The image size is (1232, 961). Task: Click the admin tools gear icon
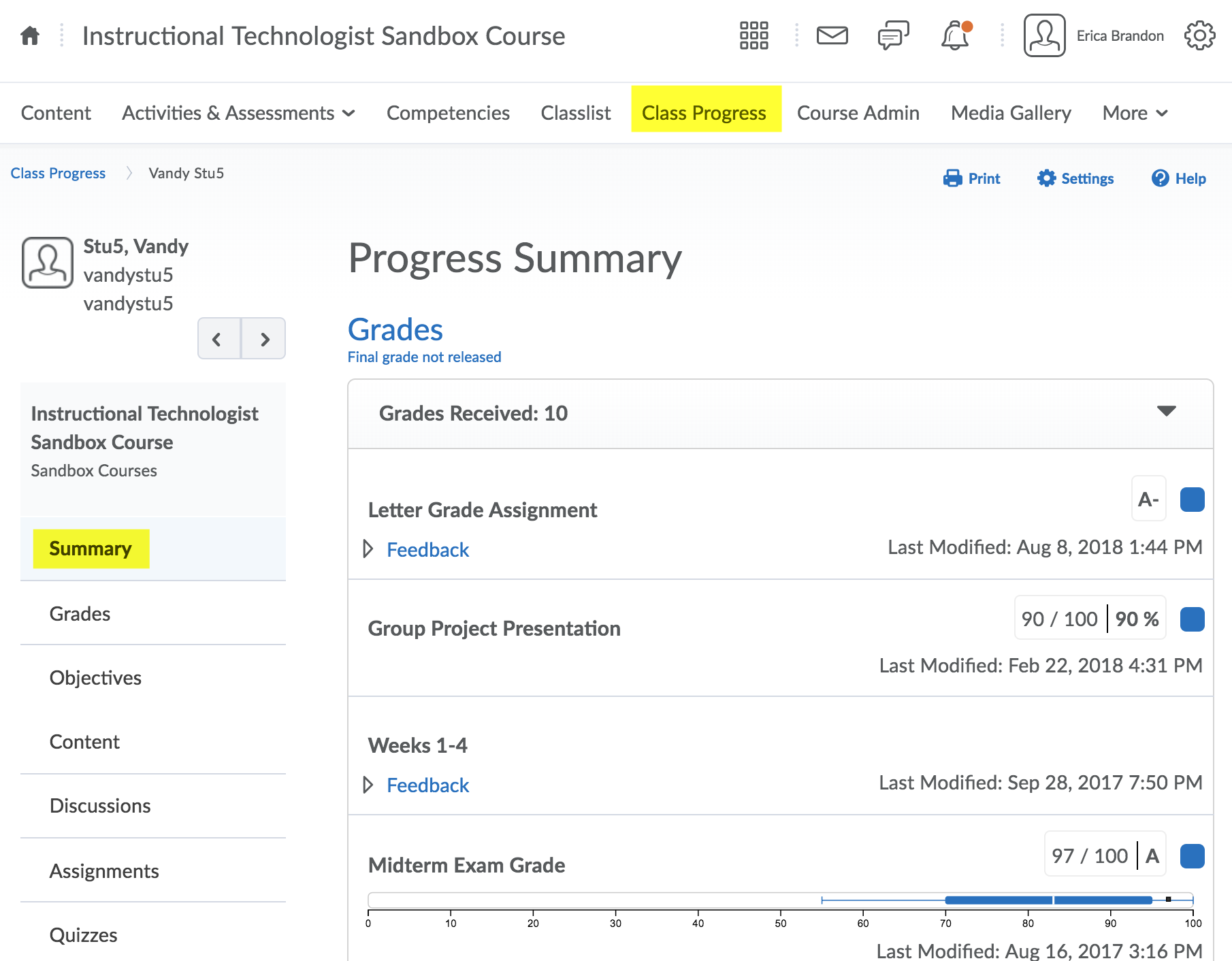tap(1199, 35)
